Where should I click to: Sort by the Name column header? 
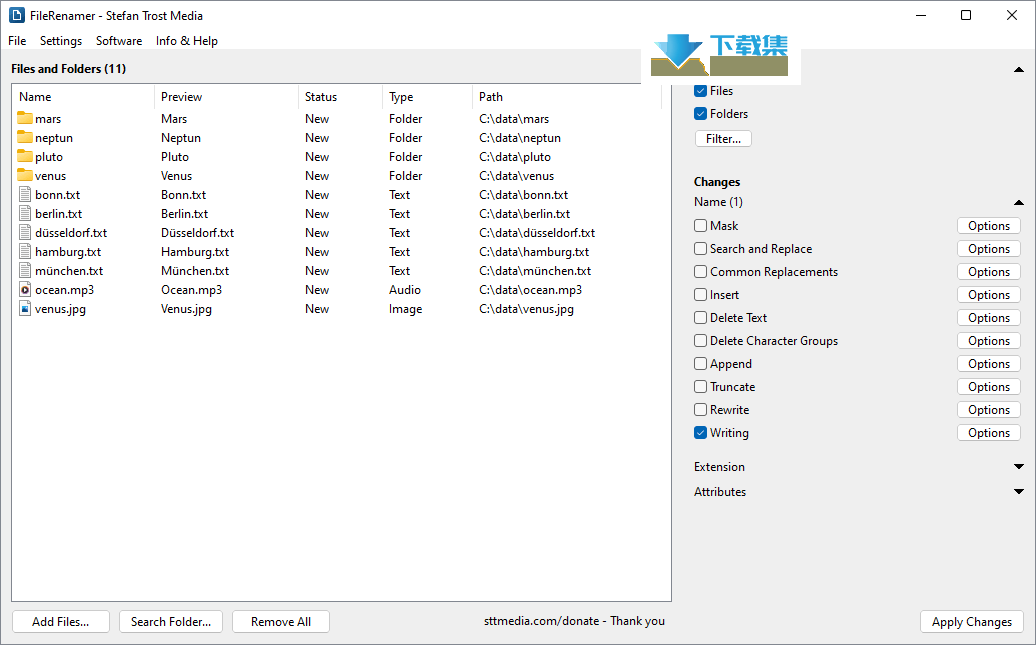tap(83, 96)
